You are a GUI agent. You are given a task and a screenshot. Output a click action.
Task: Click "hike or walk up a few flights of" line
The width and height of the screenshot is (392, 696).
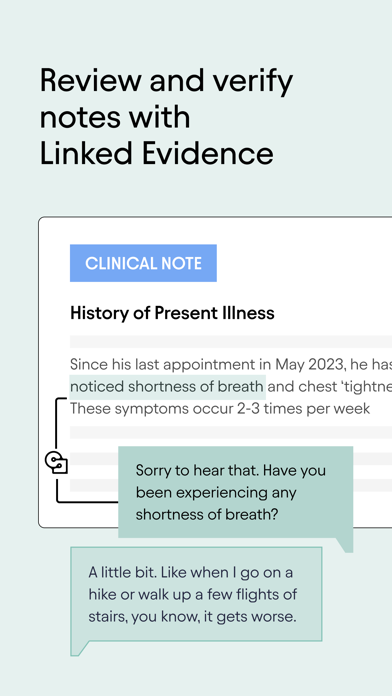193,594
